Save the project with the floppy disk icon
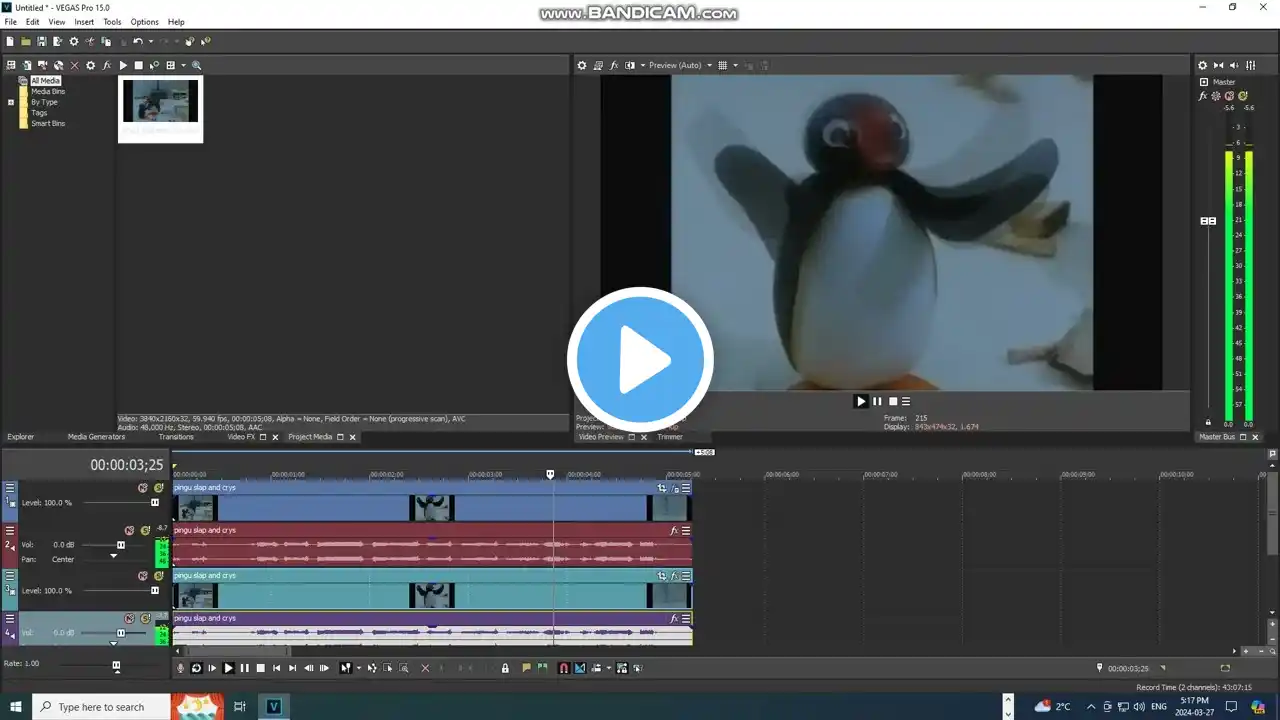The width and height of the screenshot is (1280, 720). [x=42, y=41]
